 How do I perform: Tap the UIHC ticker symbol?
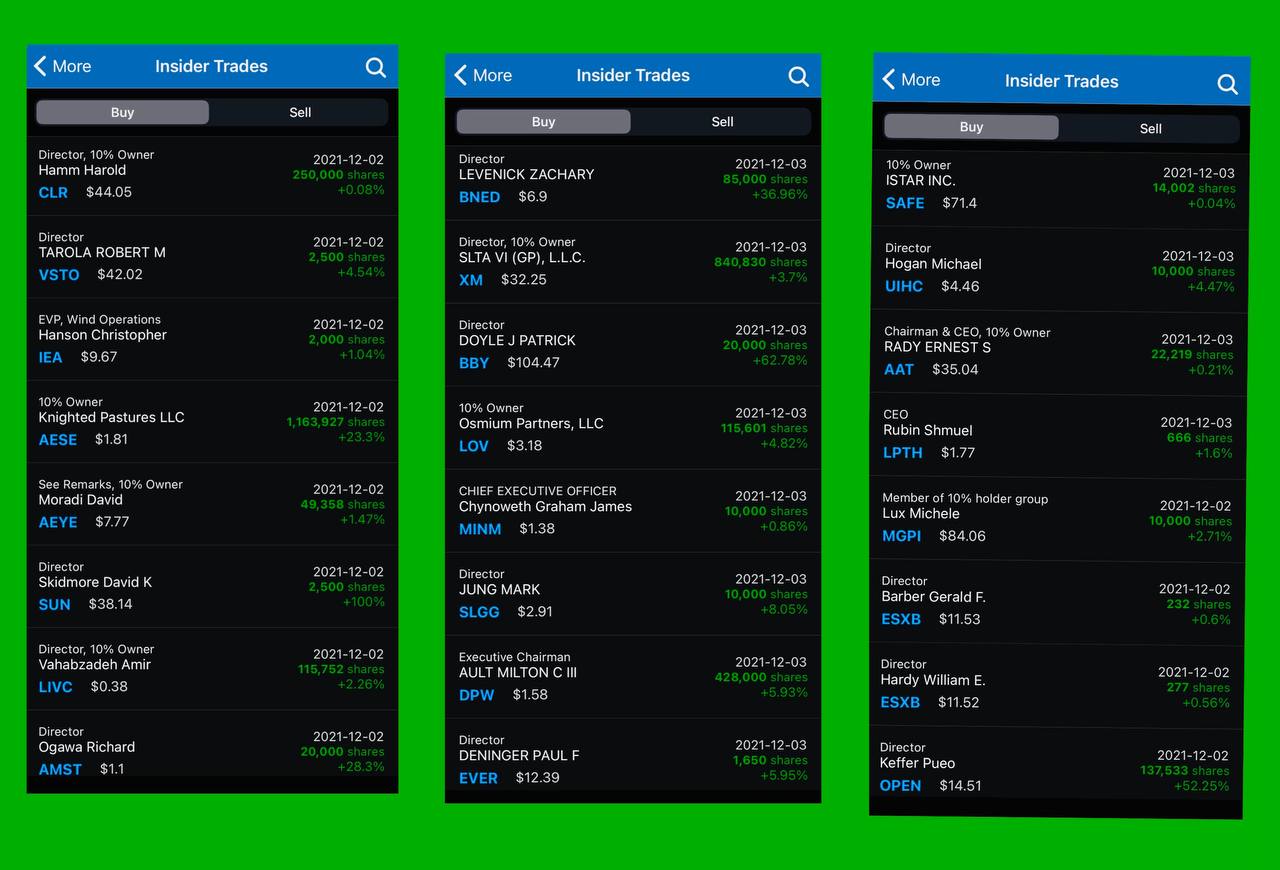coord(904,286)
